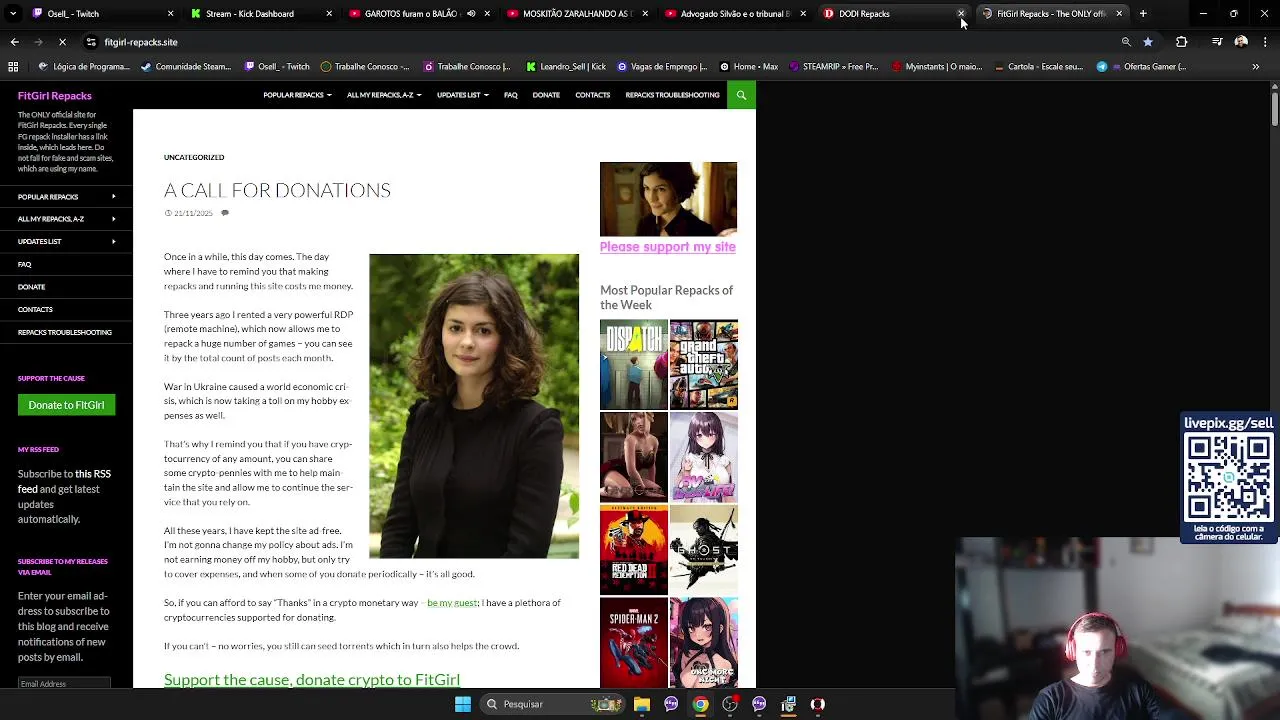Screen dimensions: 1280x720
Task: Open Repacks Troubleshooting in top menu
Action: coord(672,95)
